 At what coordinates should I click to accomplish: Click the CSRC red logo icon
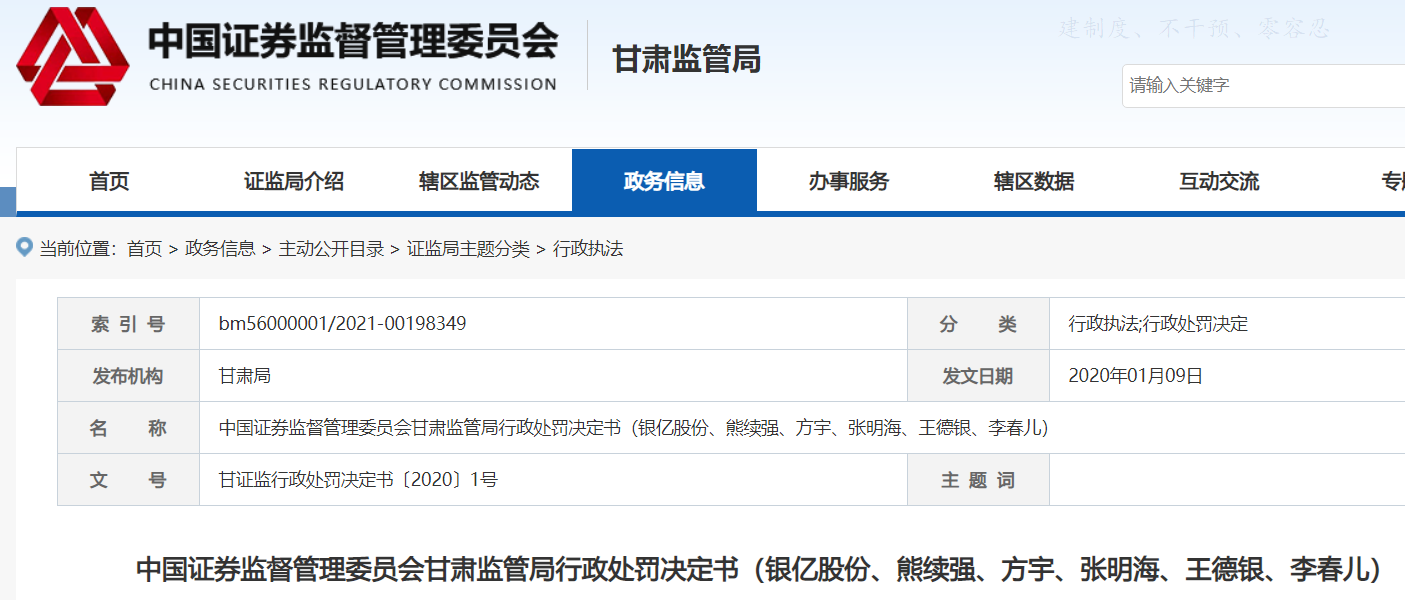coord(73,56)
